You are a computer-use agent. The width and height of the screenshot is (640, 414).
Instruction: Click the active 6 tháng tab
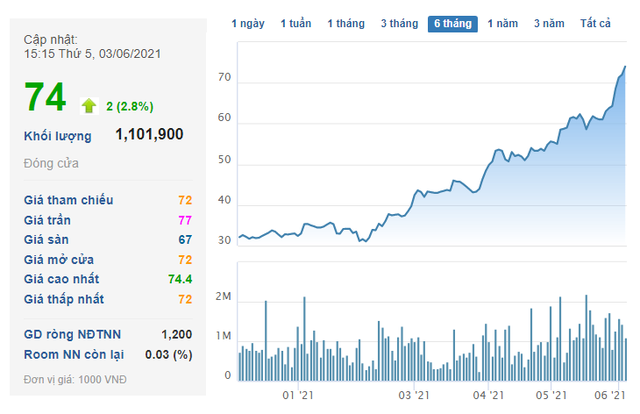[x=452, y=23]
